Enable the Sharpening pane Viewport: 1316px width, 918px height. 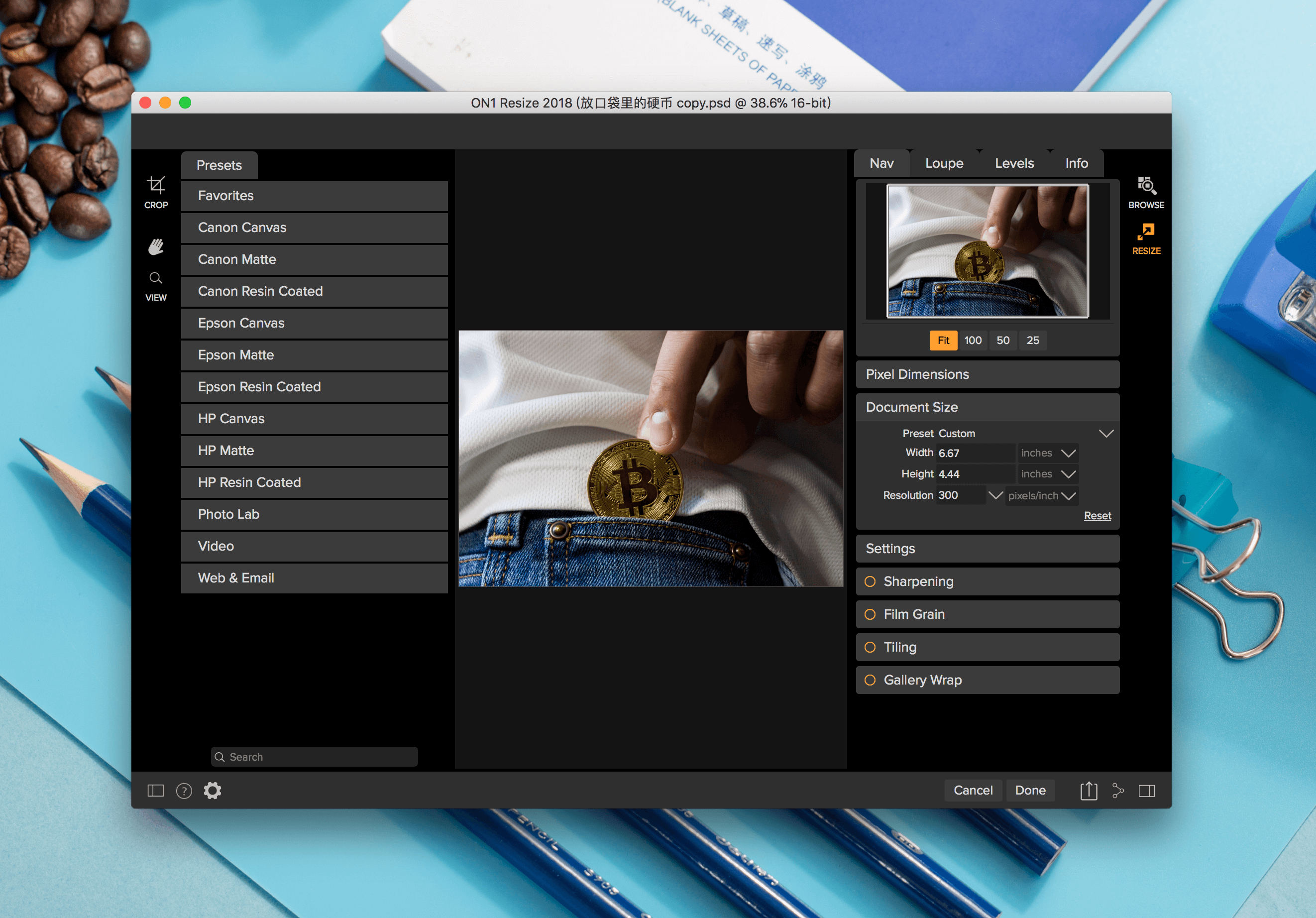870,581
